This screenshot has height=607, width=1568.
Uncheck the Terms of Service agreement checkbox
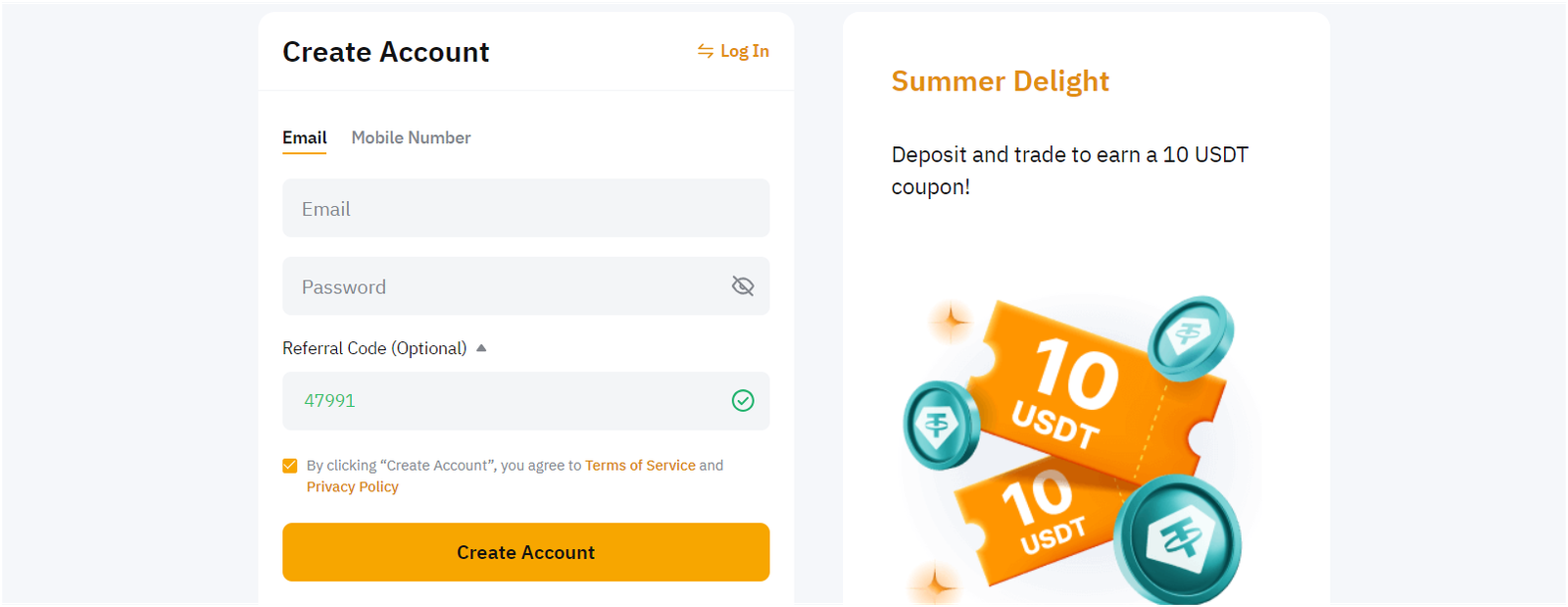[289, 465]
